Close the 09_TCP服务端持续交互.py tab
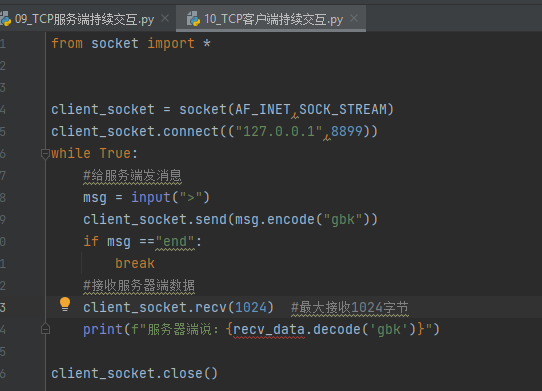The width and height of the screenshot is (542, 391). point(165,18)
